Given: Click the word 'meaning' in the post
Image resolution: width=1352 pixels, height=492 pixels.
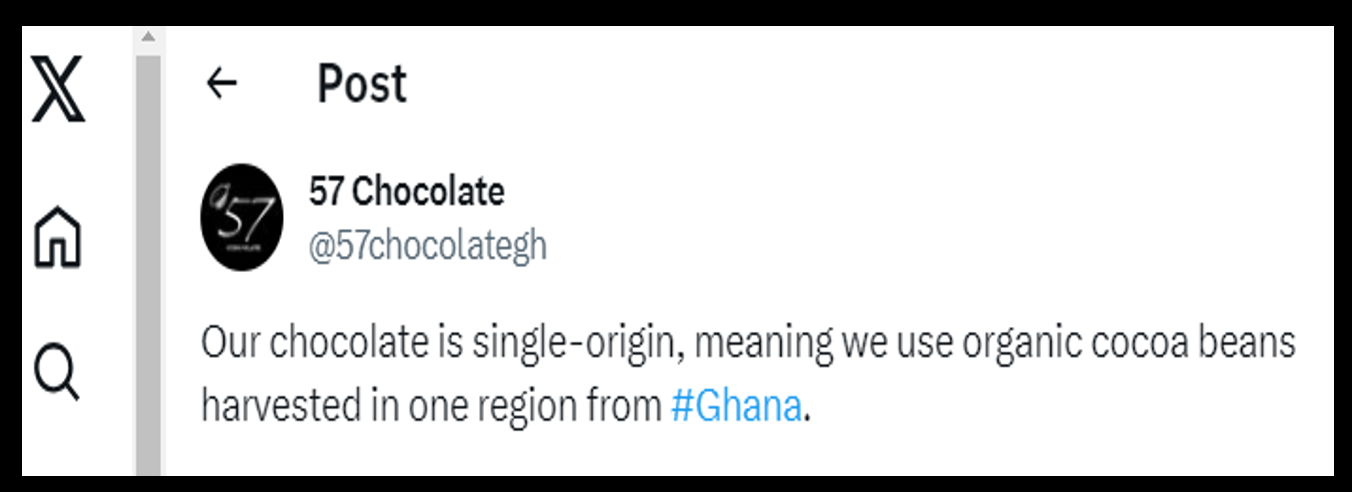Looking at the screenshot, I should [762, 345].
